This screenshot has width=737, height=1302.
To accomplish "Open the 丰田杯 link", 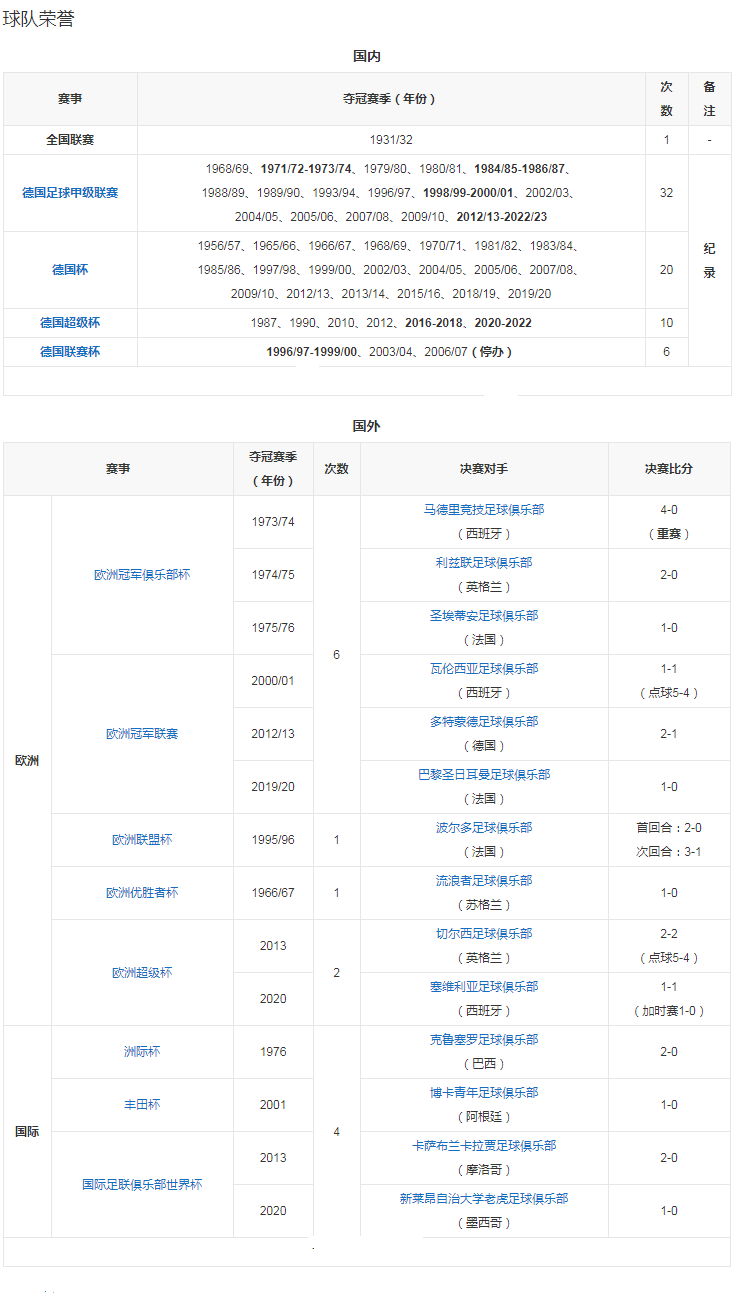I will pos(142,1105).
